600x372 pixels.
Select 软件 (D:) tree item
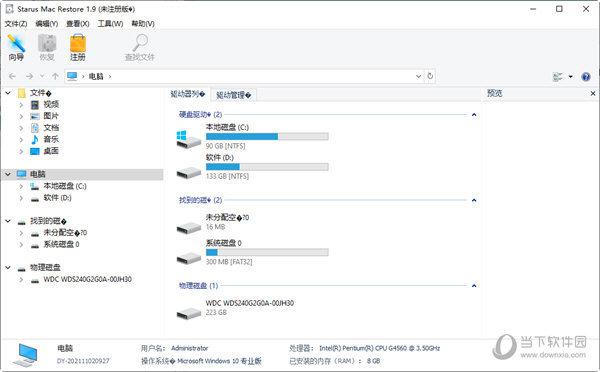tap(57, 198)
